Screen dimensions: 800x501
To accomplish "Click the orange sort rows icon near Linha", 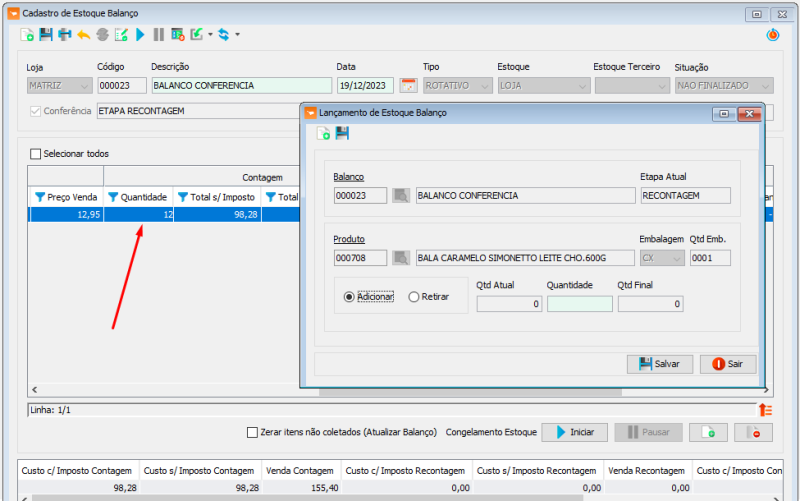I will pyautogui.click(x=765, y=410).
